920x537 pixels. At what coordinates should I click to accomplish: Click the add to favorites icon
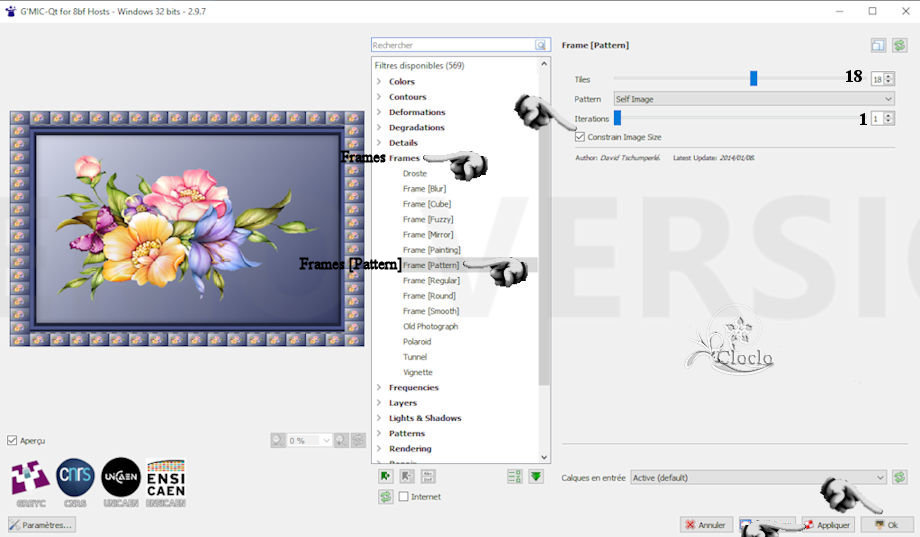pos(385,476)
